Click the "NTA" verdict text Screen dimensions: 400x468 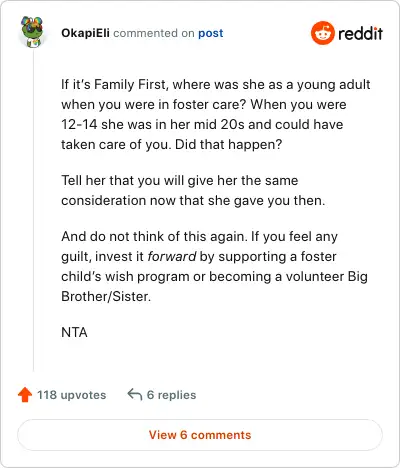coord(74,332)
